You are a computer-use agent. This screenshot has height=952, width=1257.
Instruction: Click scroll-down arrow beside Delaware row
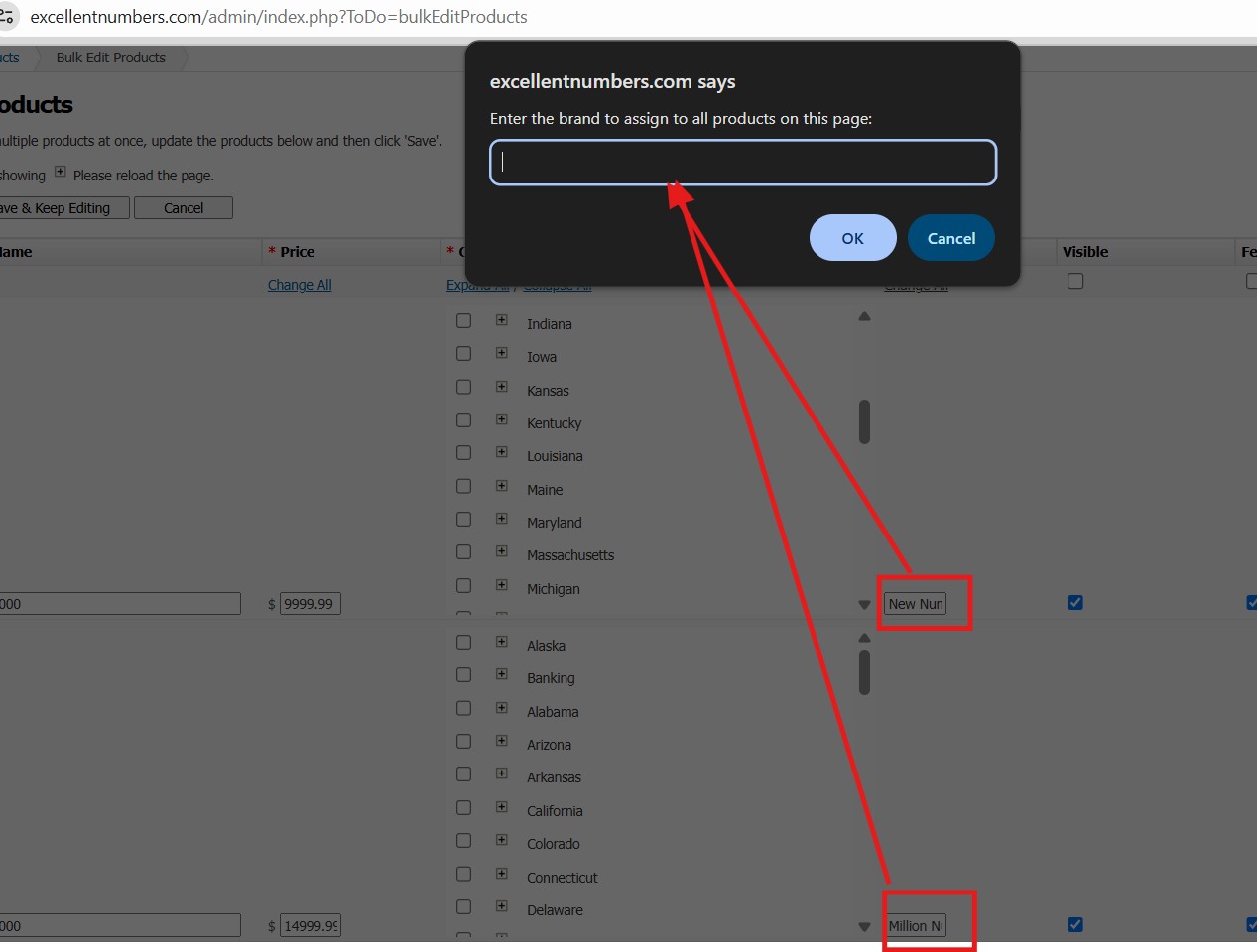point(864,926)
